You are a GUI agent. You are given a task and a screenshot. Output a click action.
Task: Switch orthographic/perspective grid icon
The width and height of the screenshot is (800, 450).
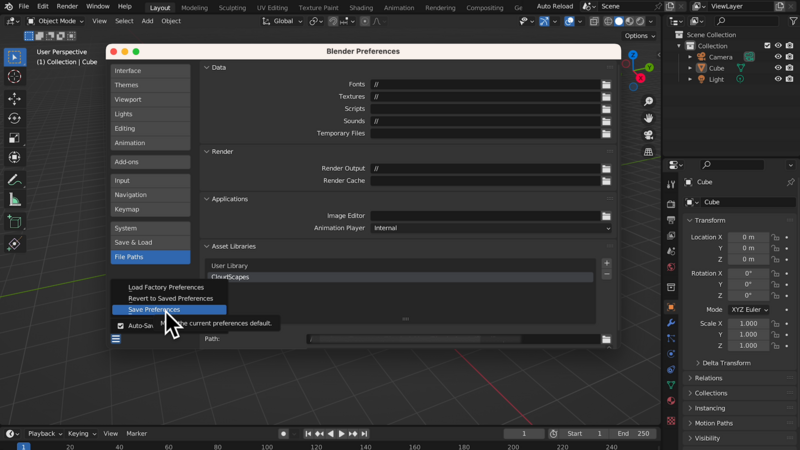point(648,152)
